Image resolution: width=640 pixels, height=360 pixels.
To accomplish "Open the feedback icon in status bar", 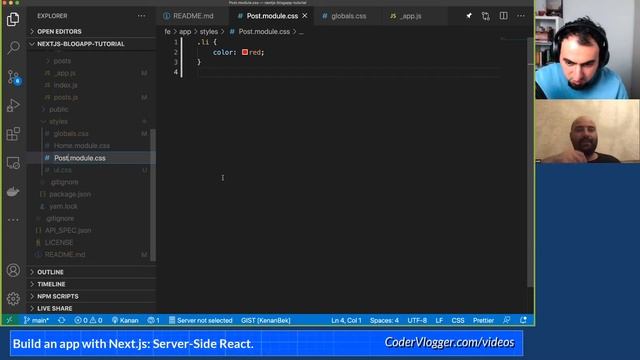I will (507, 320).
